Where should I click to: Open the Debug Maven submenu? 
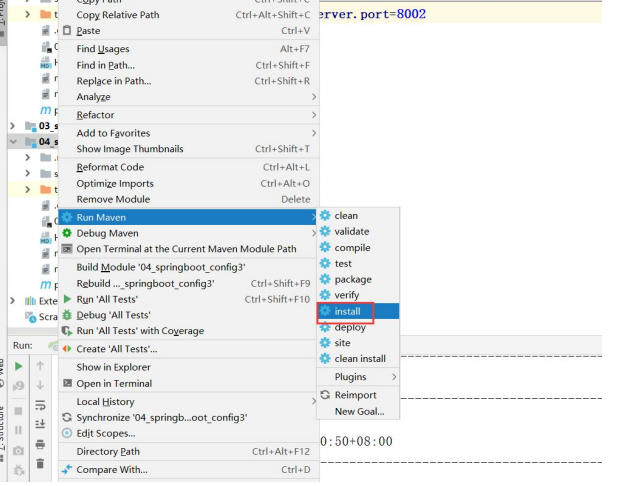pos(188,233)
